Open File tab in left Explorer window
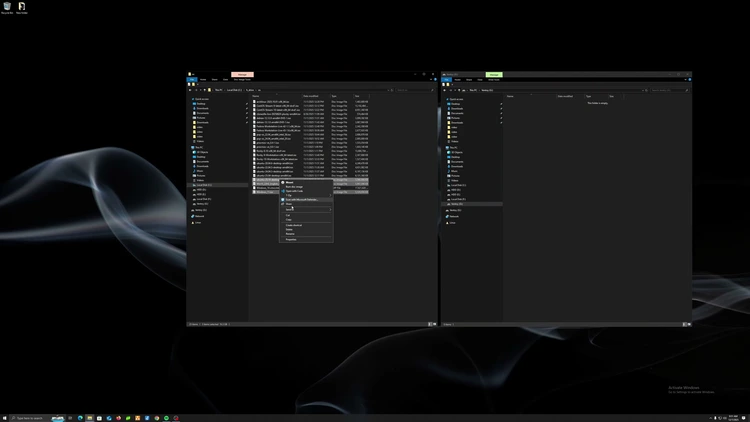 click(x=192, y=79)
